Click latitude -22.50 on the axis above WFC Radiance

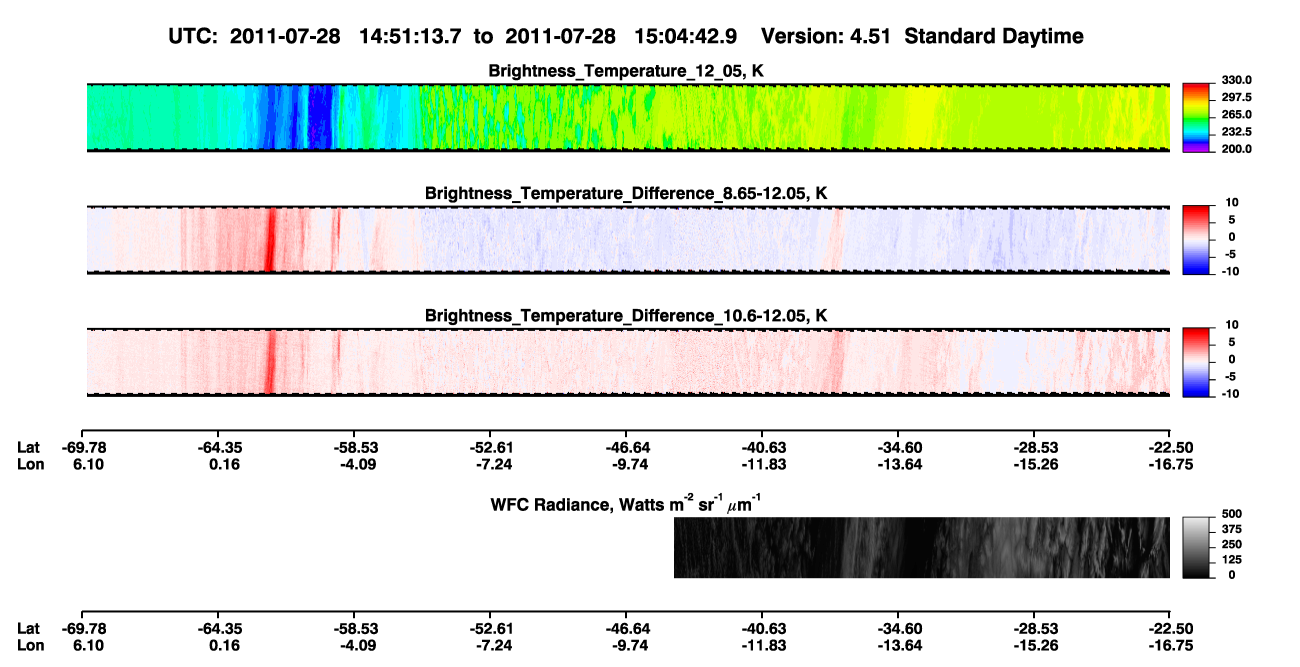click(1169, 448)
